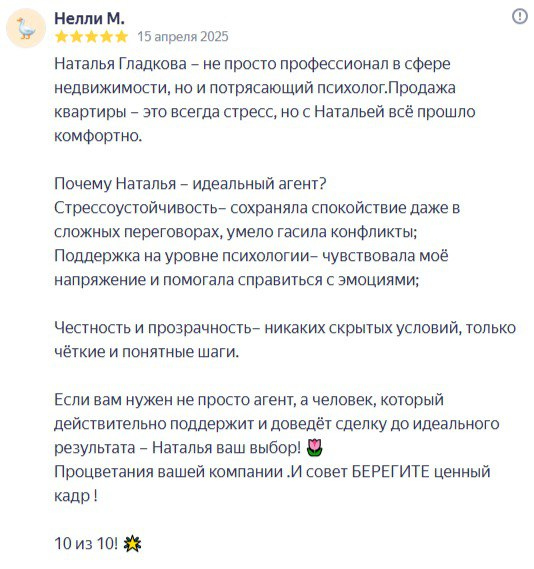Click the review date 15 апреля 2025
This screenshot has width=534, height=569.
tap(183, 37)
